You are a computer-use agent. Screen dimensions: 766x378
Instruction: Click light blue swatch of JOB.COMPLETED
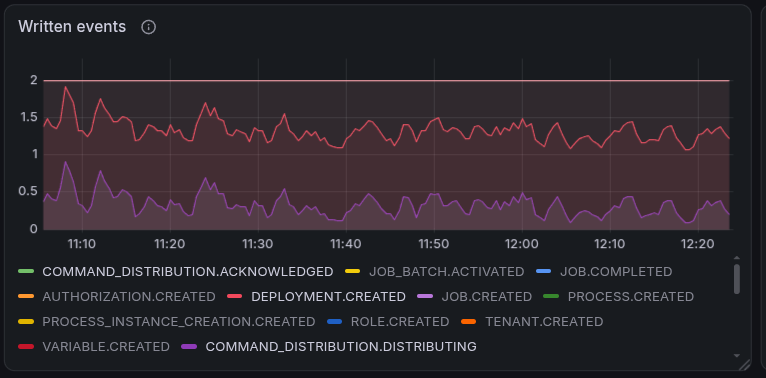(543, 271)
